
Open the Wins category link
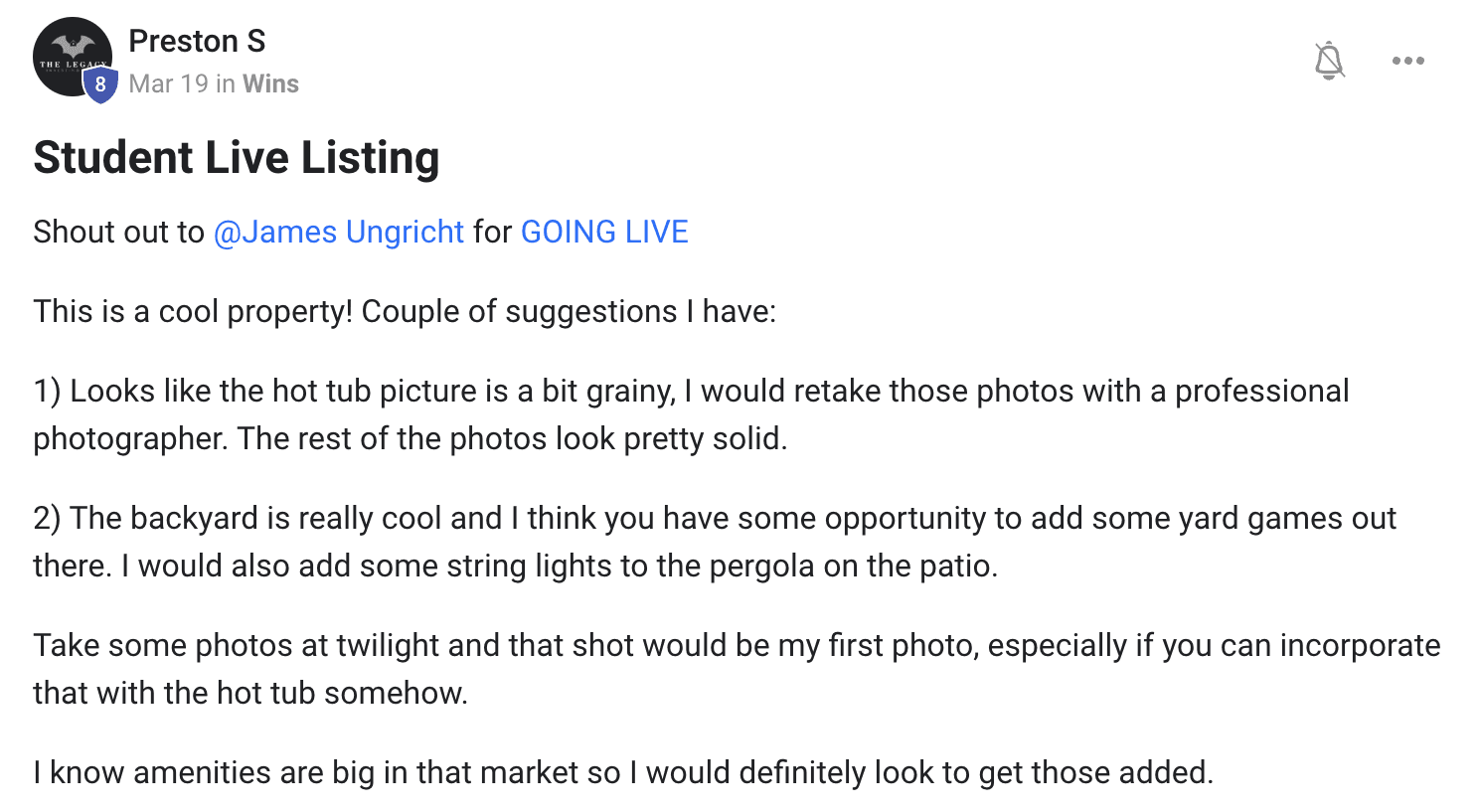(270, 83)
